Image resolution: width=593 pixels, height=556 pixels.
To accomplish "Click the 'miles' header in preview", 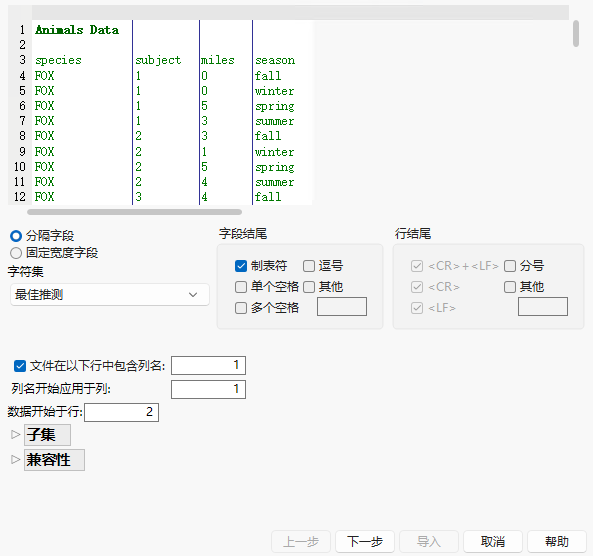I will coord(217,60).
